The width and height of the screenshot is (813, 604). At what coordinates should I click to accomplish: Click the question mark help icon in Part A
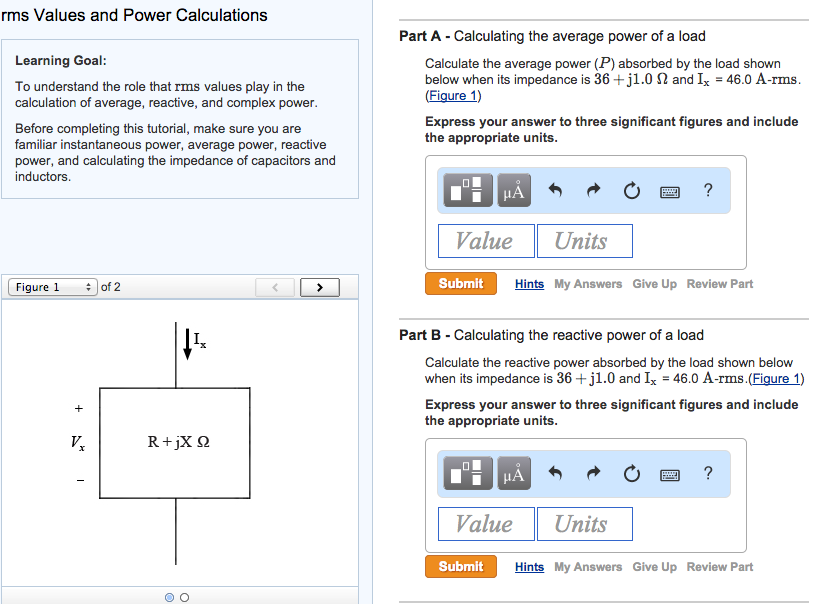pos(708,190)
